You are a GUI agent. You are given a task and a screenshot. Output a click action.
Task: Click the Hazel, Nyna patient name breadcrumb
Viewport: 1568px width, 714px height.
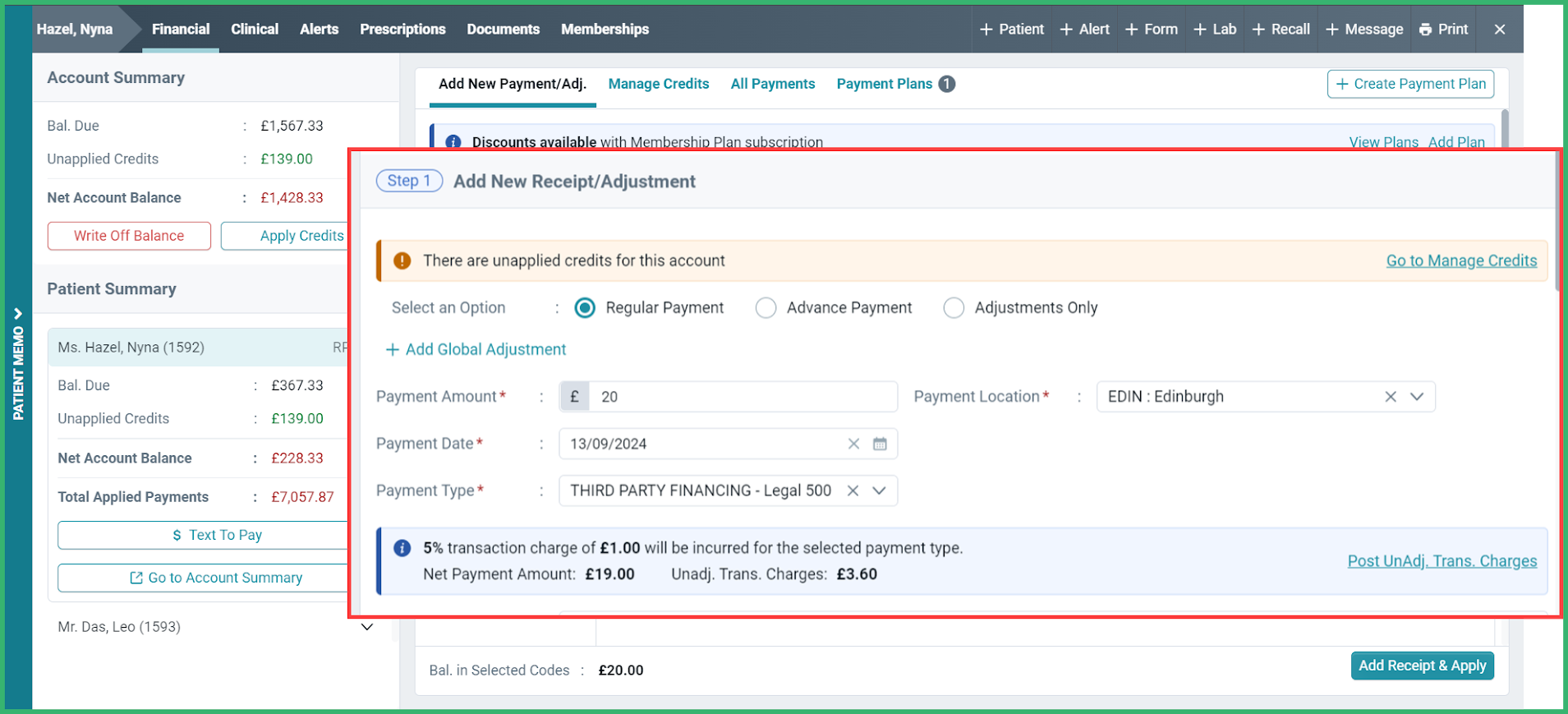[x=75, y=30]
